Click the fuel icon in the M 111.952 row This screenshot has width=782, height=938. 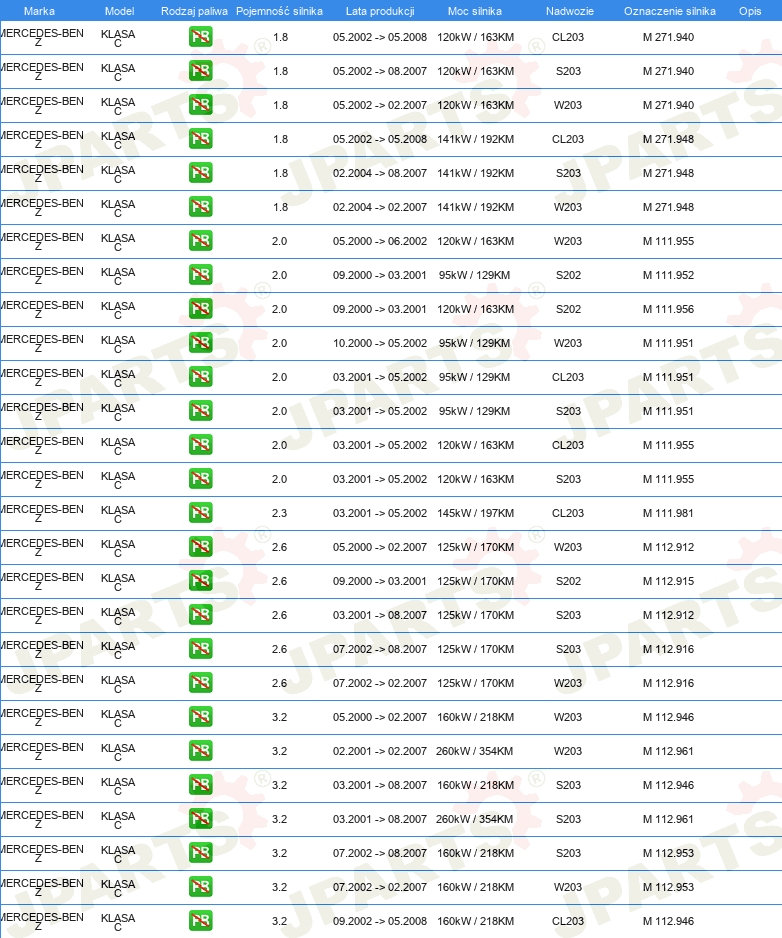point(200,275)
